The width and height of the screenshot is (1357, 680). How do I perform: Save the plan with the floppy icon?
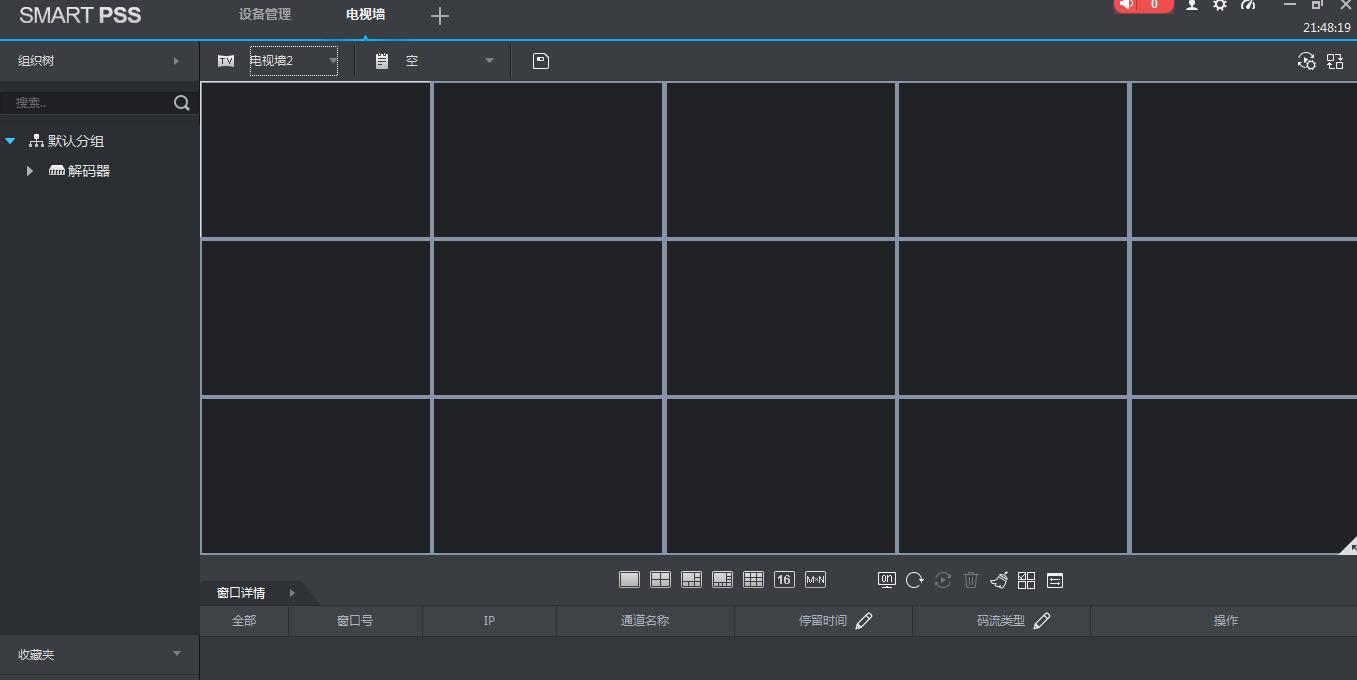pyautogui.click(x=540, y=61)
